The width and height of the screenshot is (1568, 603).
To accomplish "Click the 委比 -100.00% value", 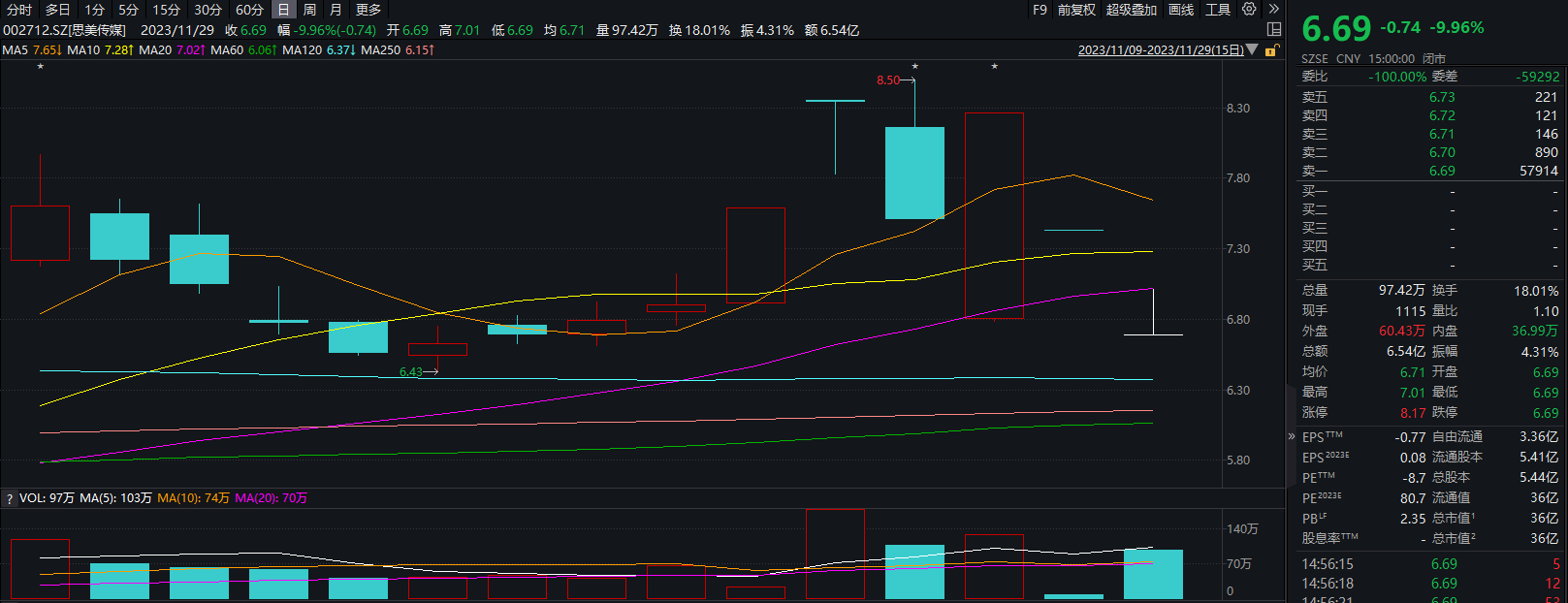I will pos(1397,77).
